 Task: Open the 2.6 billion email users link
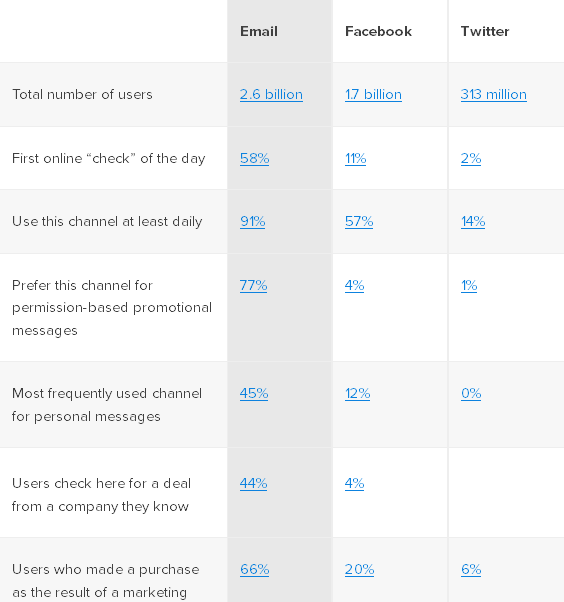[x=271, y=94]
